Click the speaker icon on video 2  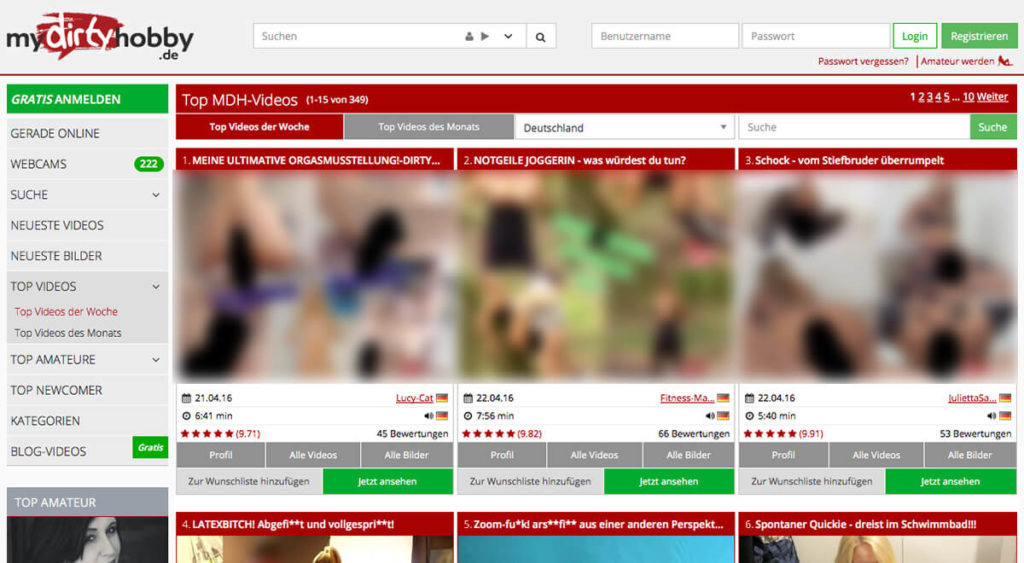tap(709, 416)
